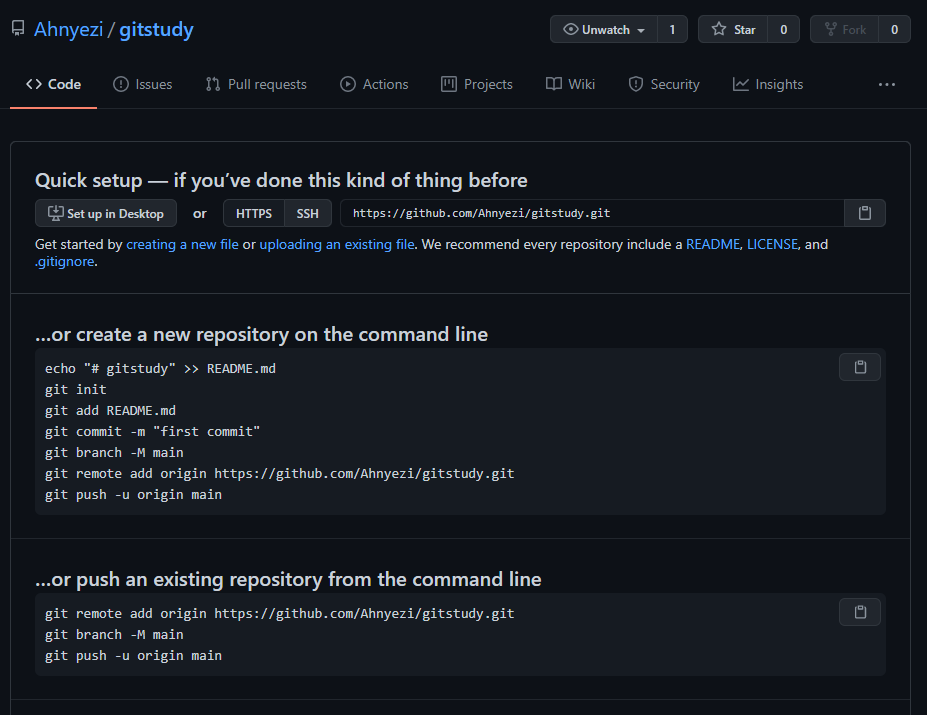Click the git commit -m "first commit" line
927x715 pixels.
click(153, 432)
